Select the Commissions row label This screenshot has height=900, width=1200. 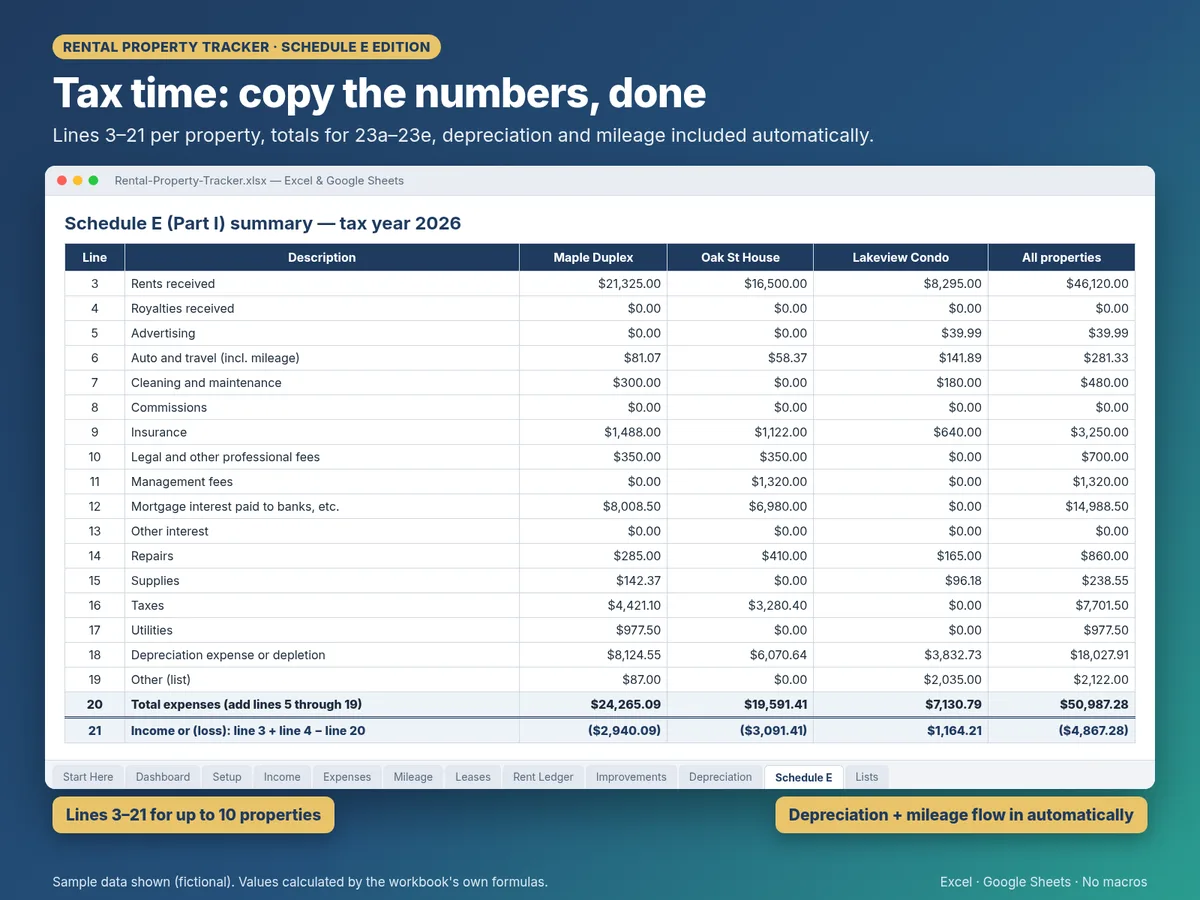(x=169, y=408)
